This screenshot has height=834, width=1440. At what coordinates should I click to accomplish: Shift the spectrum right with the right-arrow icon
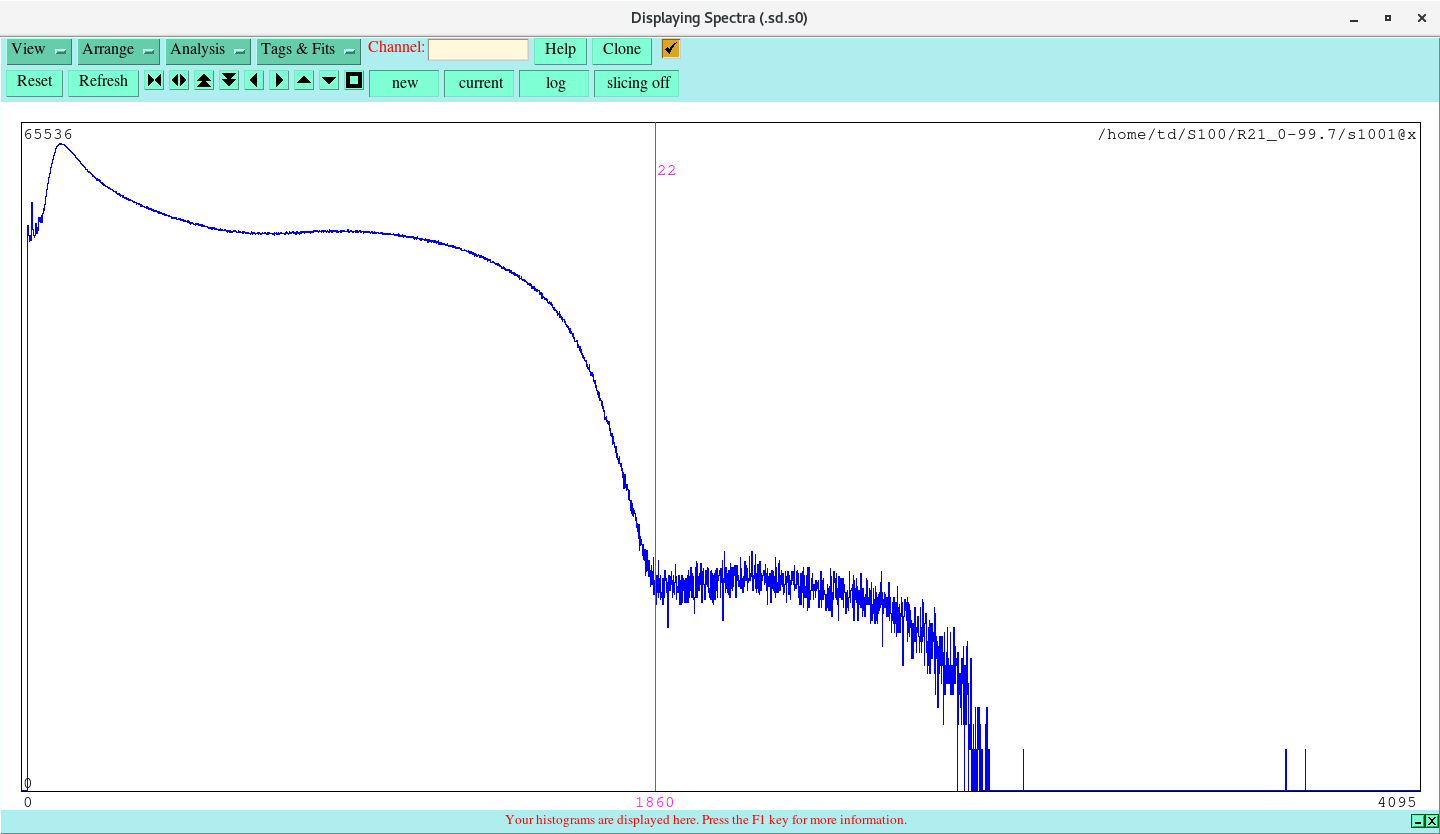coord(278,80)
